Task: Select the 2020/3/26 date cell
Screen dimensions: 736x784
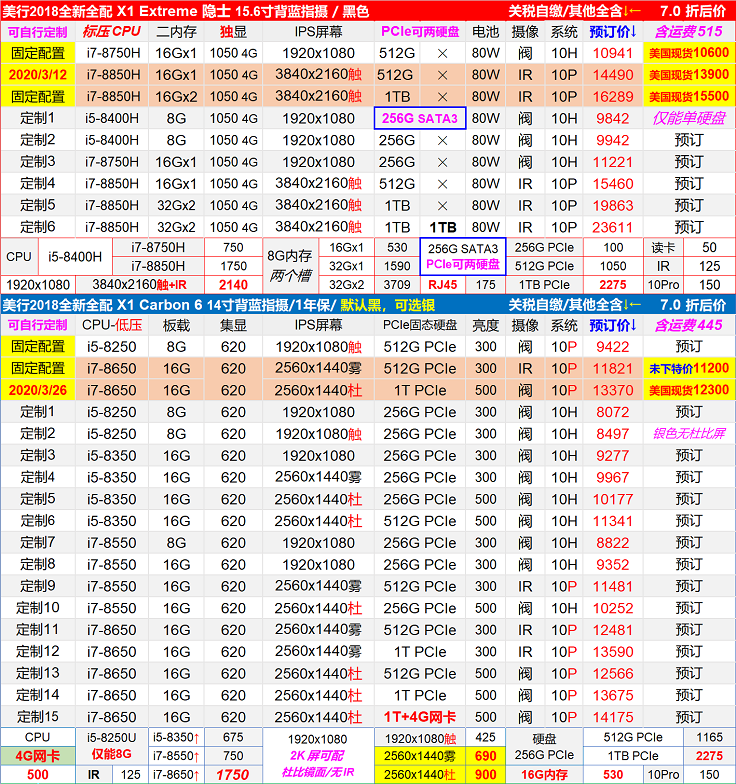Action: 37,390
